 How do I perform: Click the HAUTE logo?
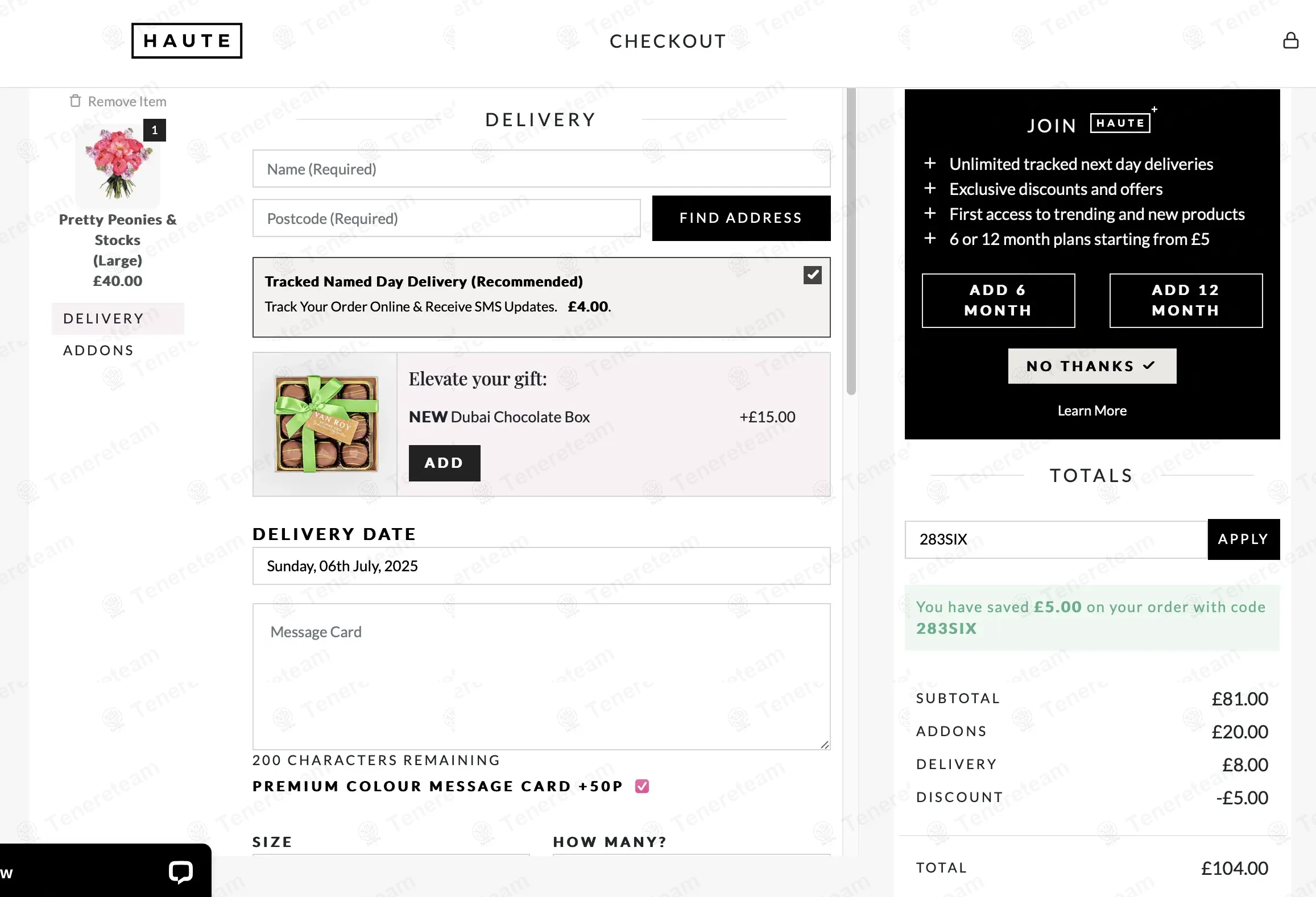click(187, 41)
